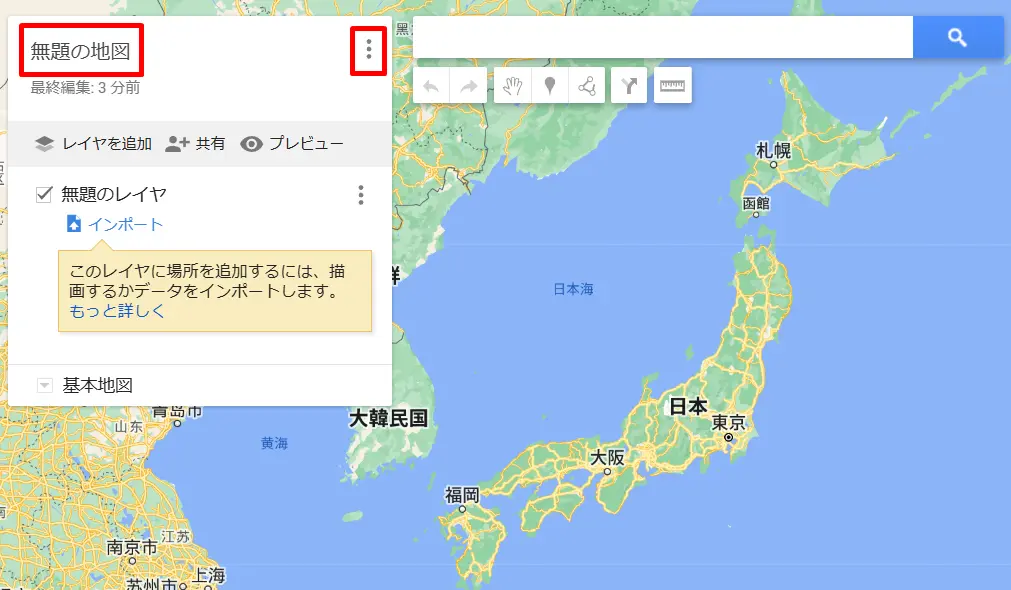Open the 無題のレイヤ layer options menu
This screenshot has width=1011, height=590.
point(361,195)
